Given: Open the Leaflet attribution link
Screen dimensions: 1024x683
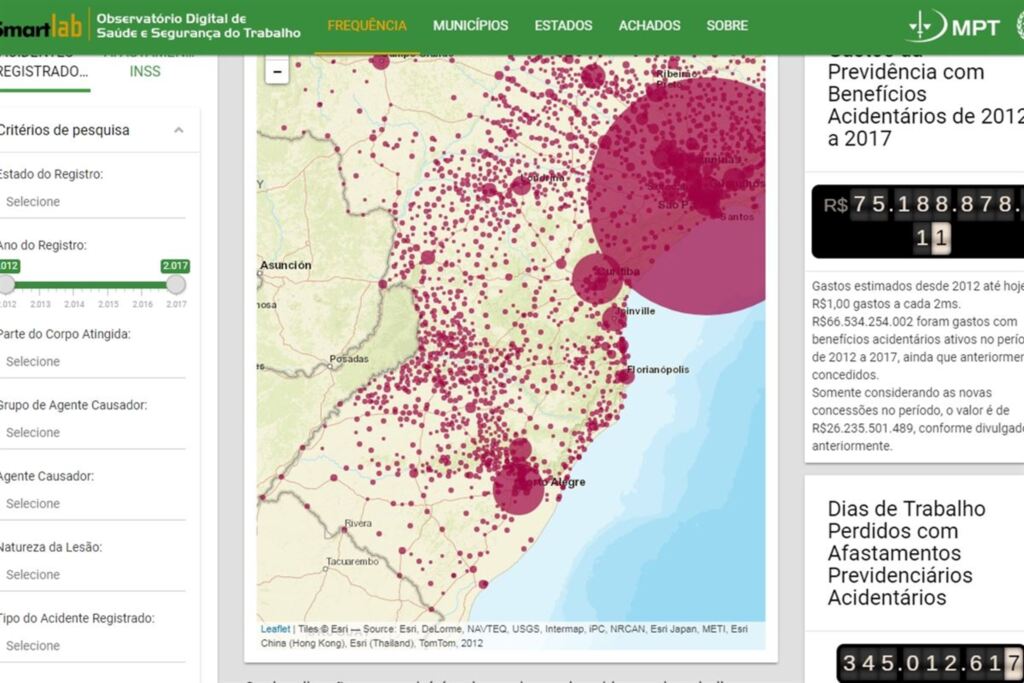Looking at the screenshot, I should pos(275,629).
